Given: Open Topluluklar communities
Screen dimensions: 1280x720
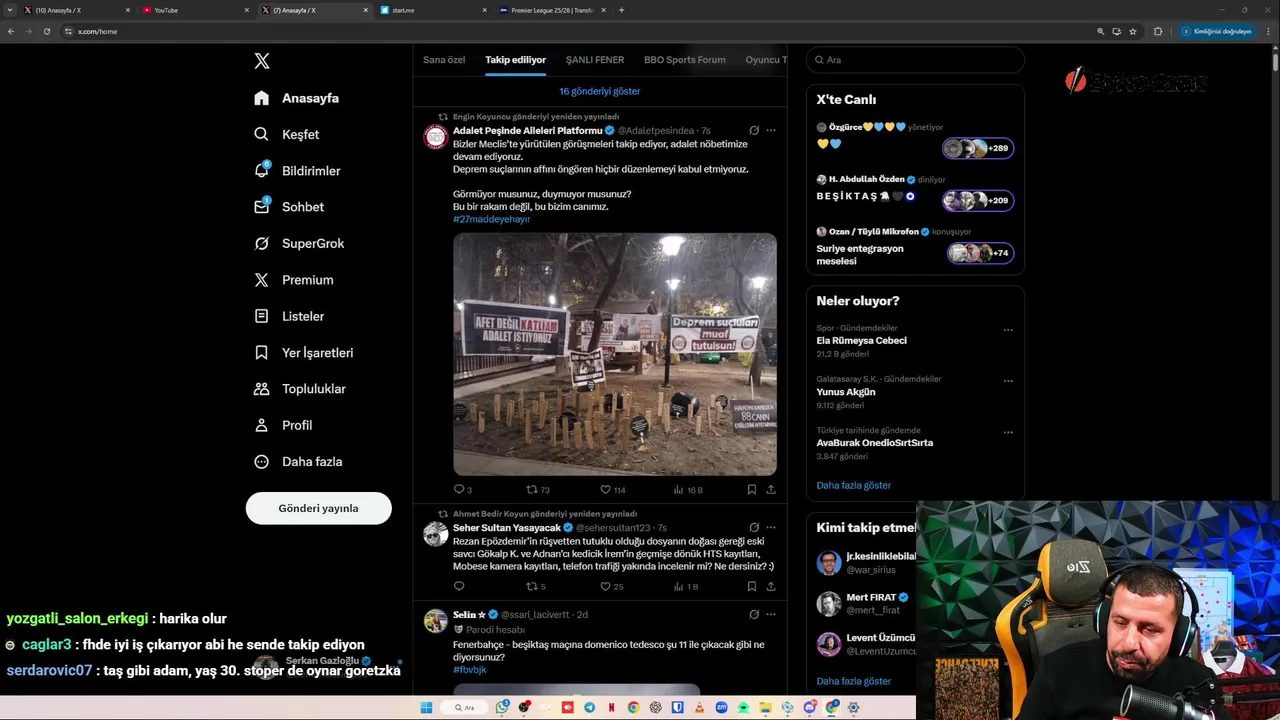Looking at the screenshot, I should [300, 389].
